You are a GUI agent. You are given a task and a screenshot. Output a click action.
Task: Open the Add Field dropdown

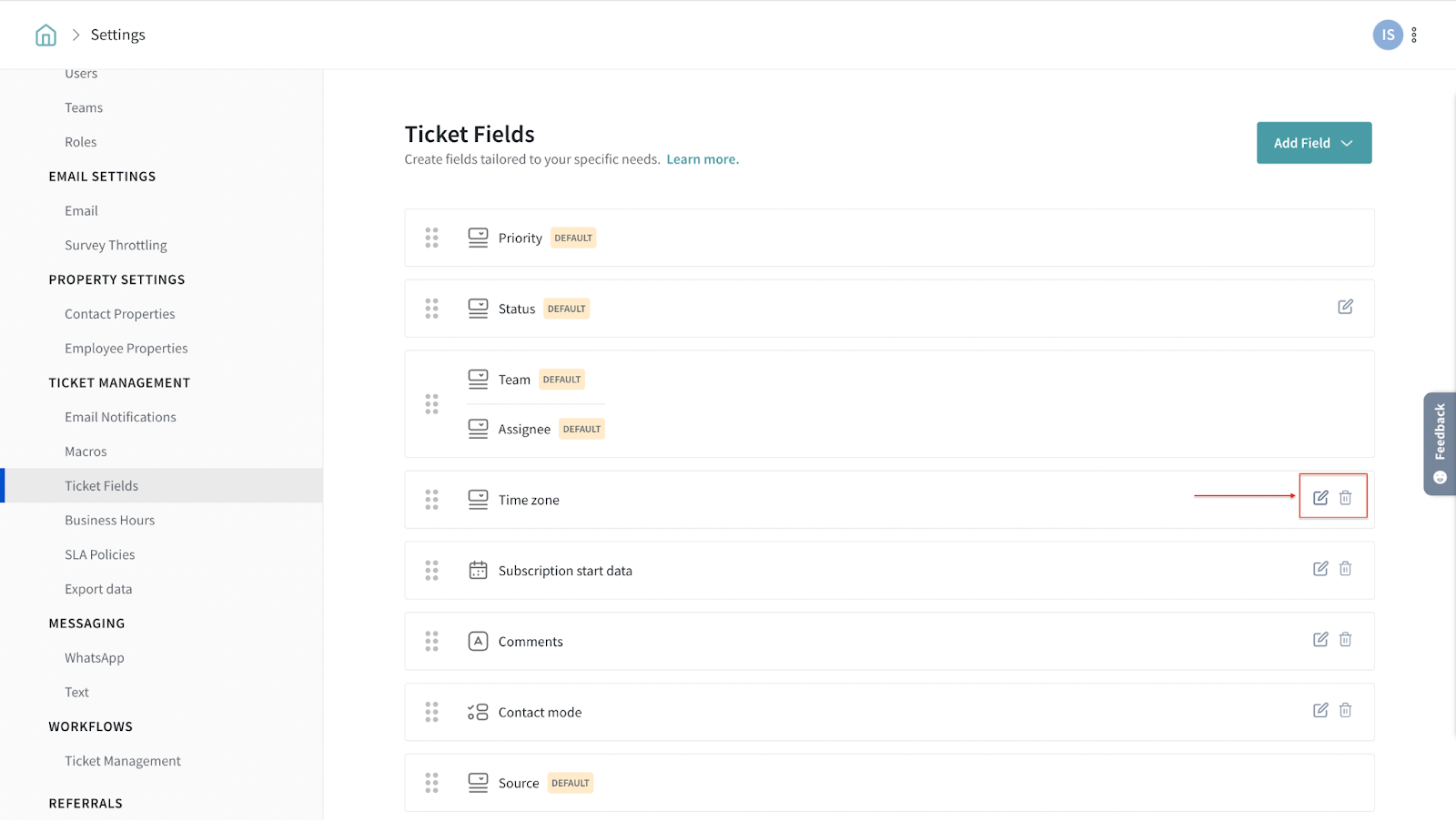1313,143
